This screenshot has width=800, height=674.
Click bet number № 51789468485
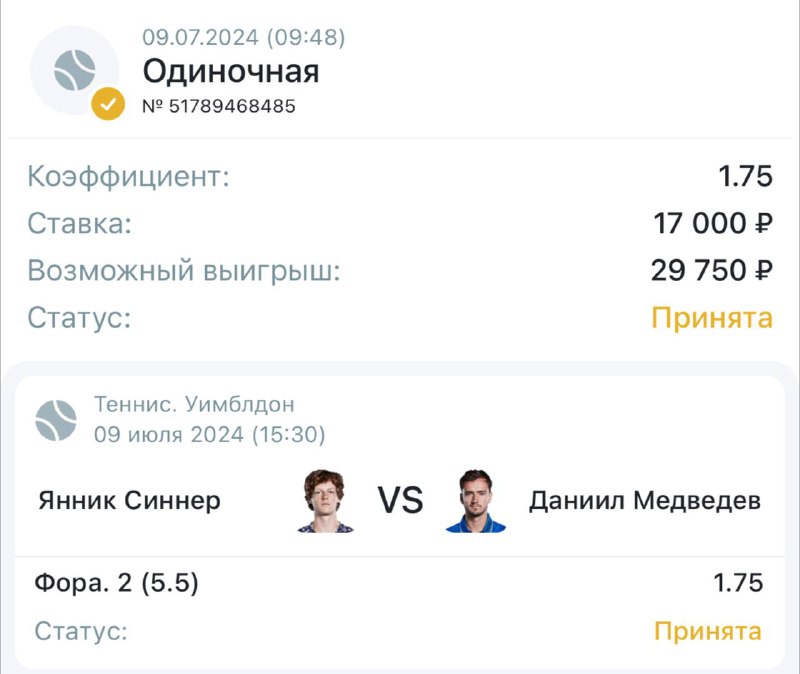[218, 106]
